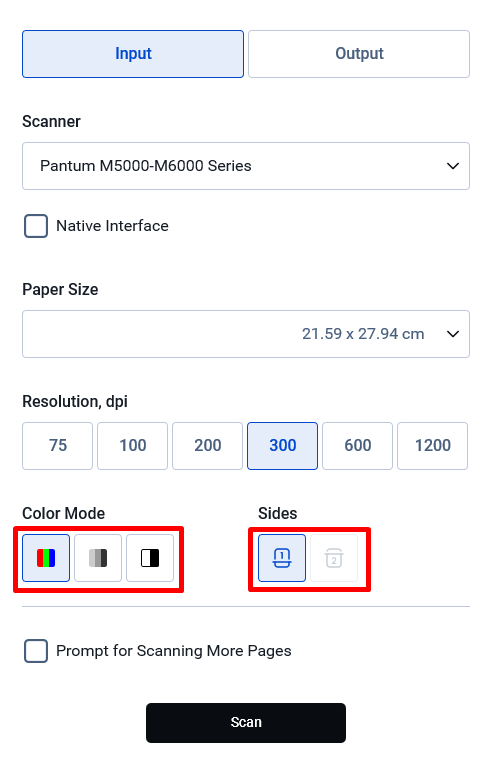
Task: Enable the Native Interface checkbox
Action: click(x=36, y=226)
